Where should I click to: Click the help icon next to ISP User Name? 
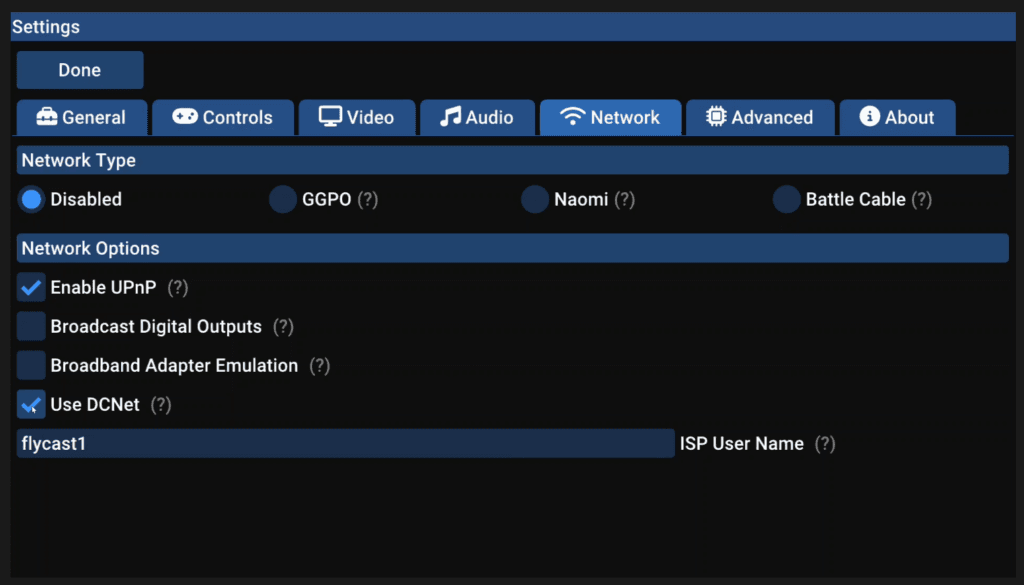(825, 444)
